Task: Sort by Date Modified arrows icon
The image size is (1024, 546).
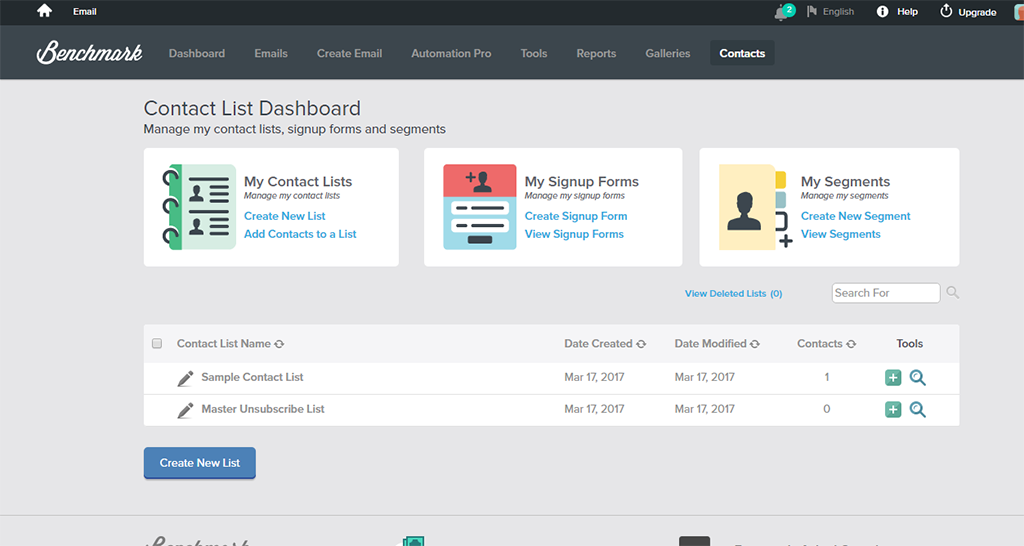Action: 755,344
